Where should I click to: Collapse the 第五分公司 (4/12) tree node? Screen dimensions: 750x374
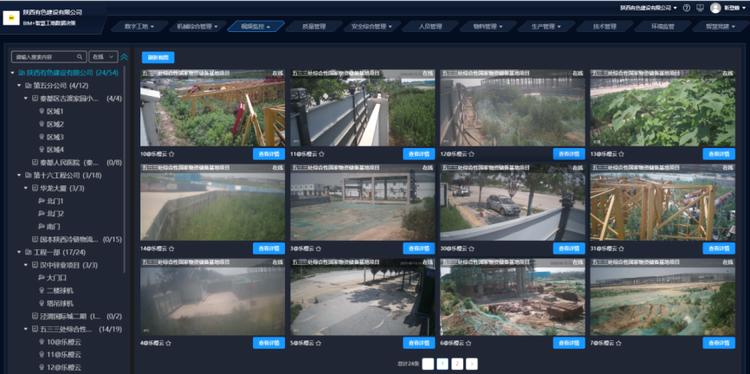pyautogui.click(x=20, y=86)
